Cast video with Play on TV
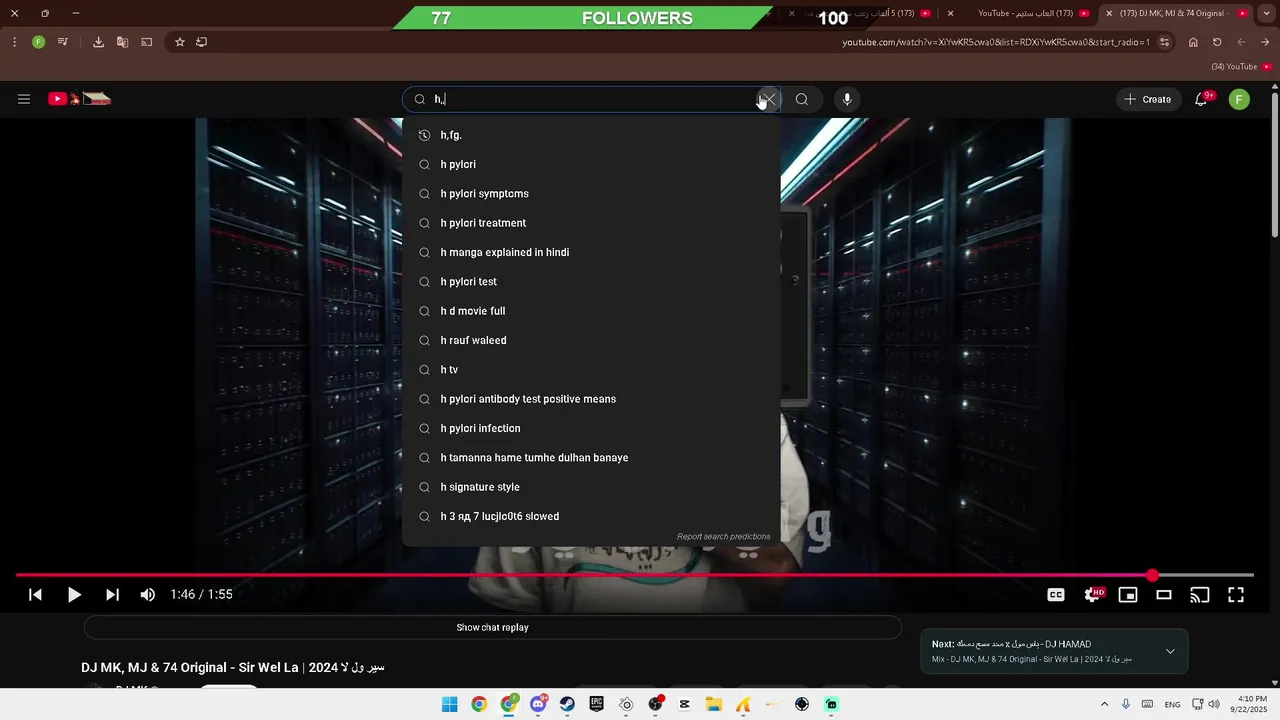1280x720 pixels. [x=1199, y=595]
